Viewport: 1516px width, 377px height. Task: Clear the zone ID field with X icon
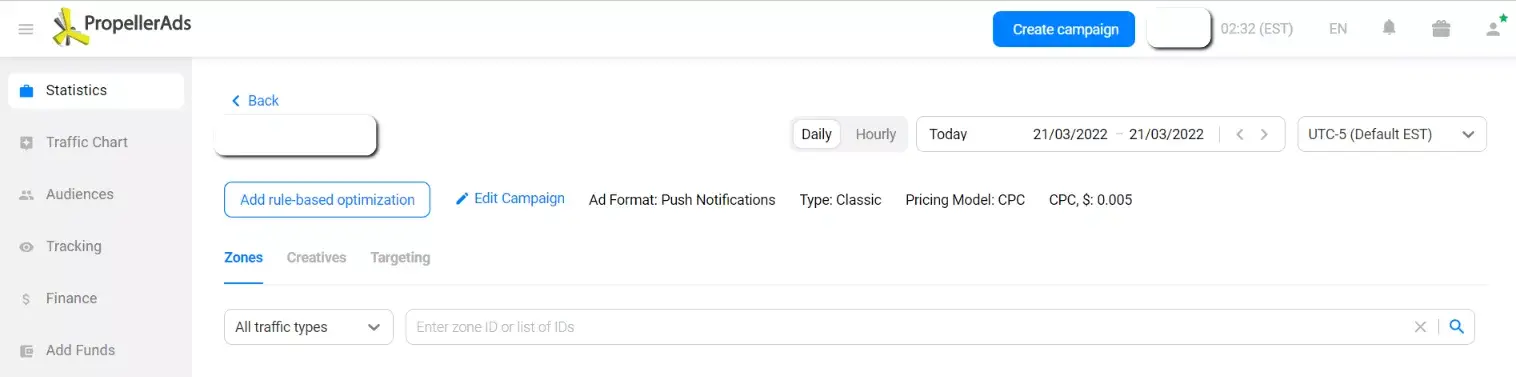click(1420, 326)
